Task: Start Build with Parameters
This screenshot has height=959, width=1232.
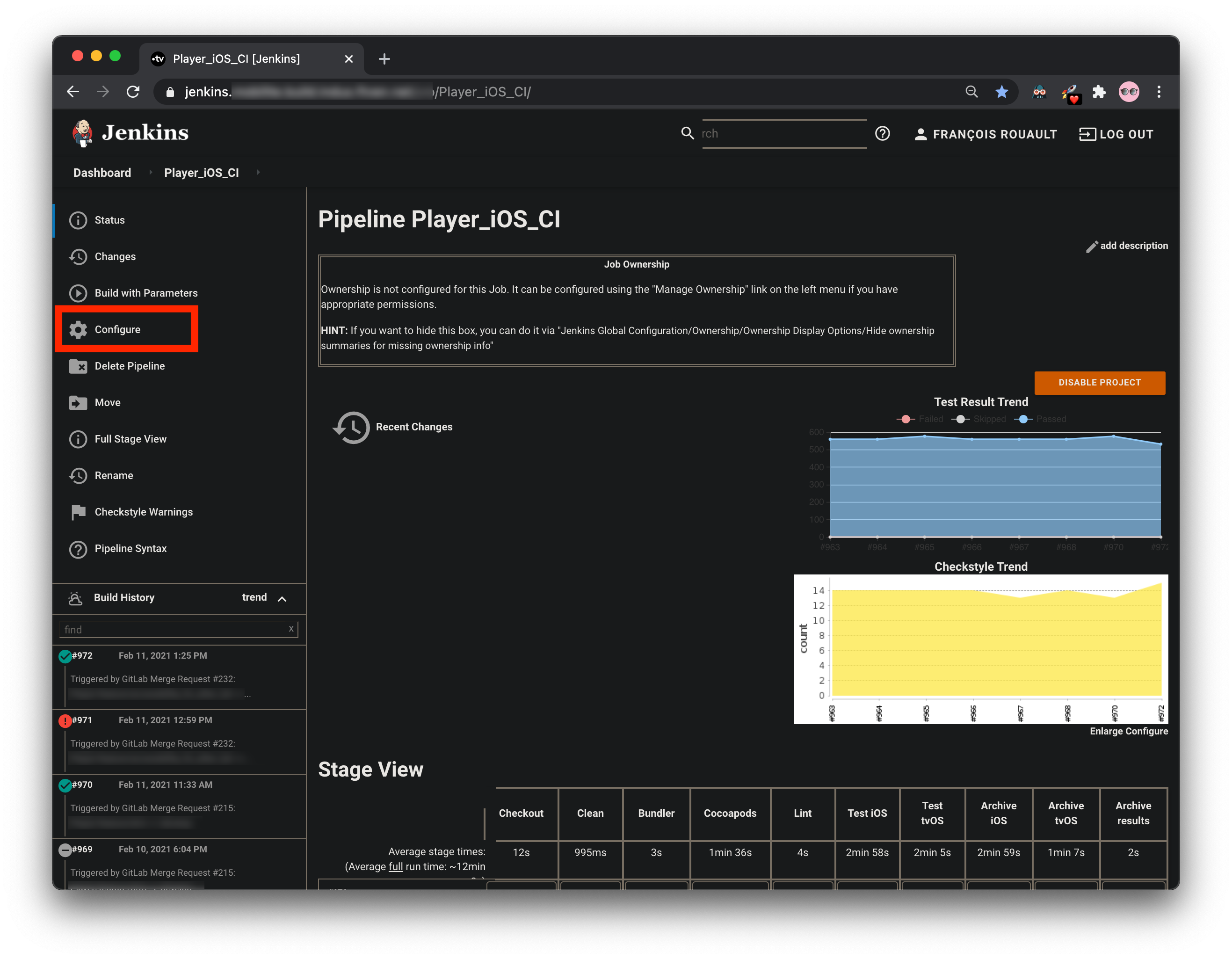Action: tap(146, 293)
